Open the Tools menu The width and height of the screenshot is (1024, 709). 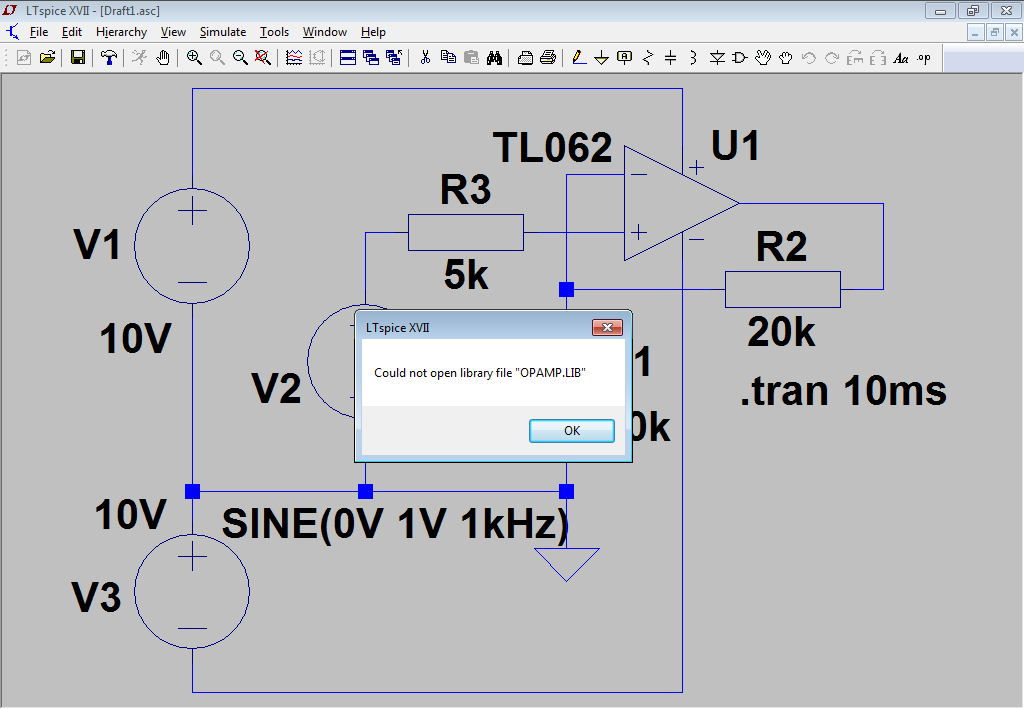tap(274, 32)
